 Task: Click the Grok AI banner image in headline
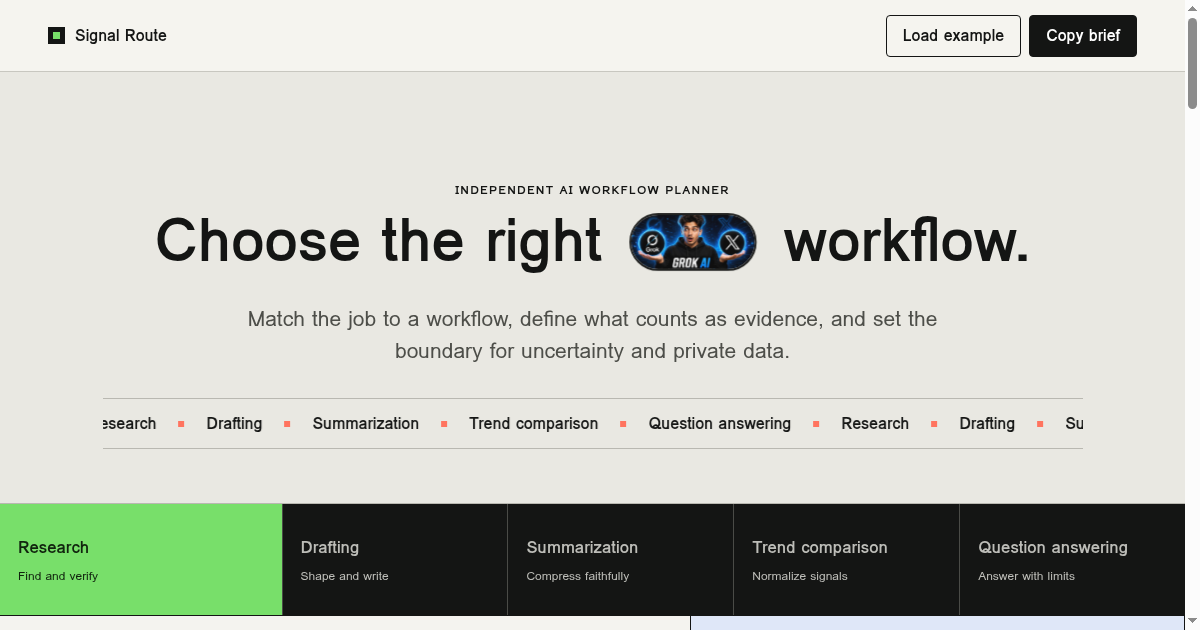693,242
